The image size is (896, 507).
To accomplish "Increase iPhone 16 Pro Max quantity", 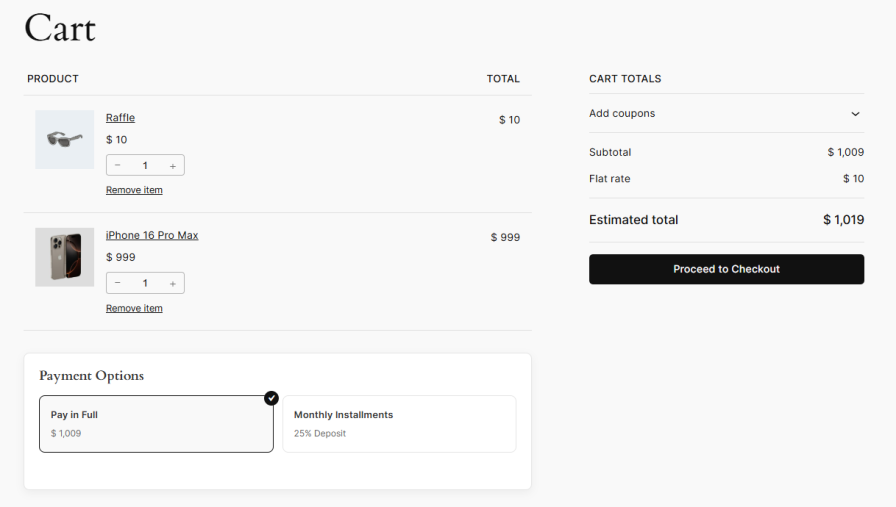I will pyautogui.click(x=173, y=284).
